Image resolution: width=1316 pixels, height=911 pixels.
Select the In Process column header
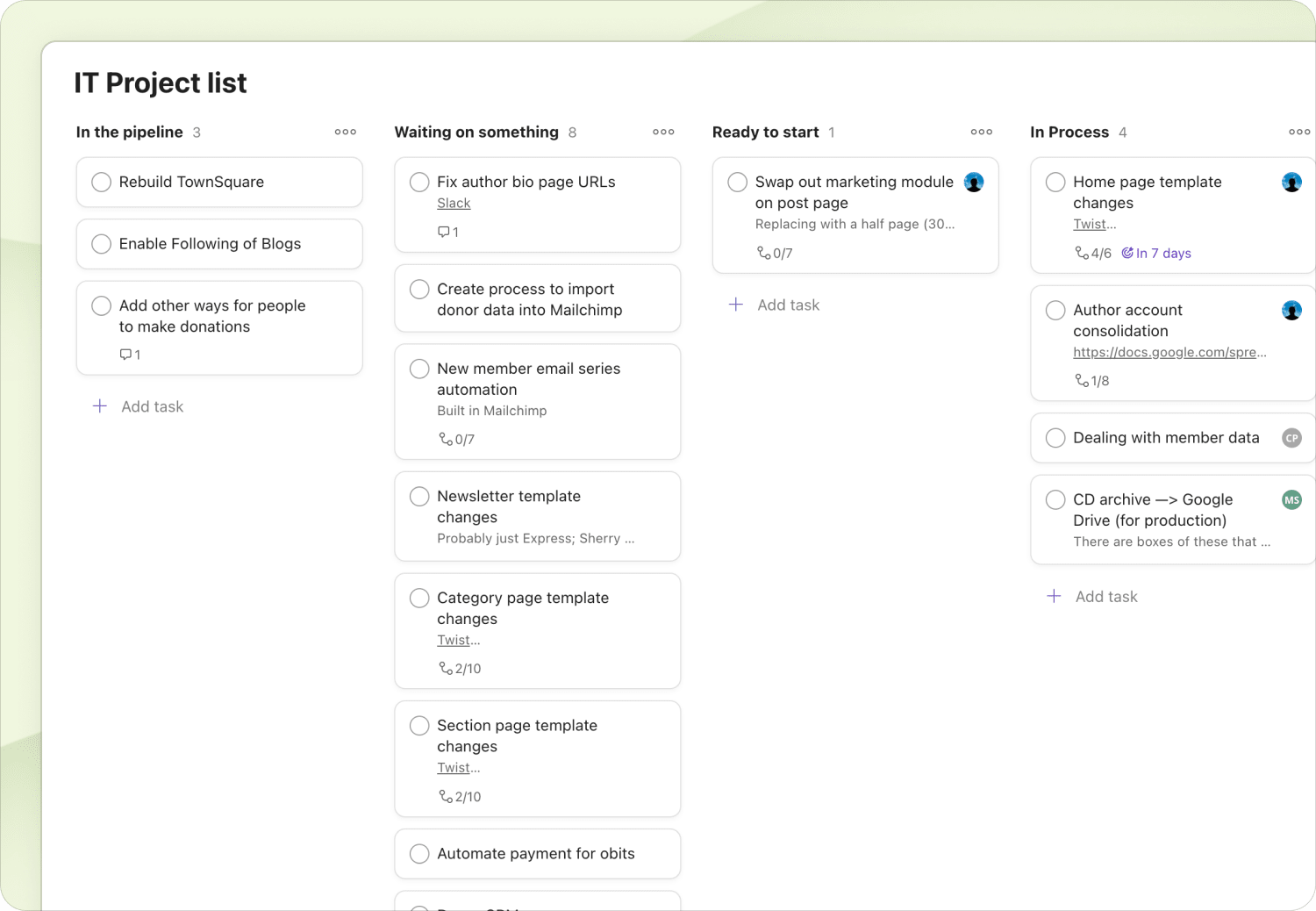click(x=1069, y=133)
